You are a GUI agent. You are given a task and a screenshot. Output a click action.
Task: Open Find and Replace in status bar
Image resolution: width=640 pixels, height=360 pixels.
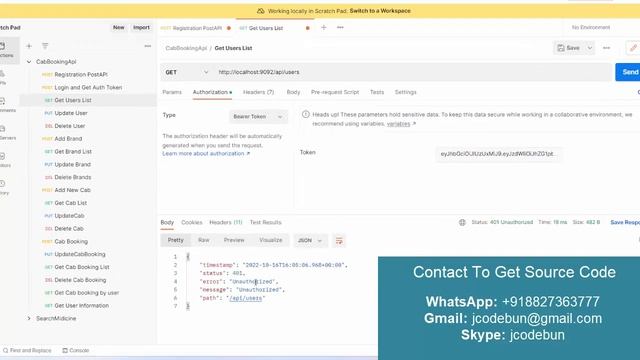[27, 351]
